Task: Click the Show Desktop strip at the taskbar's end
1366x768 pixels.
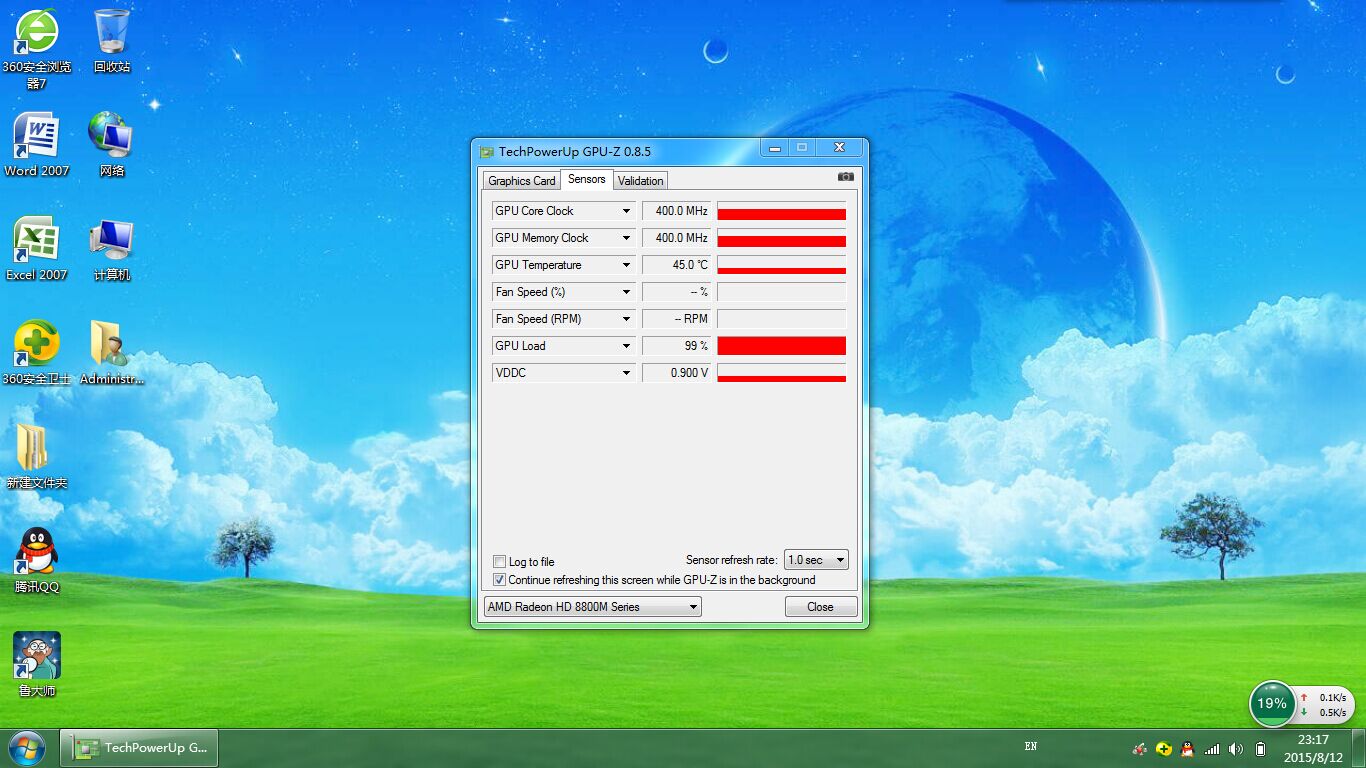Action: click(1358, 748)
